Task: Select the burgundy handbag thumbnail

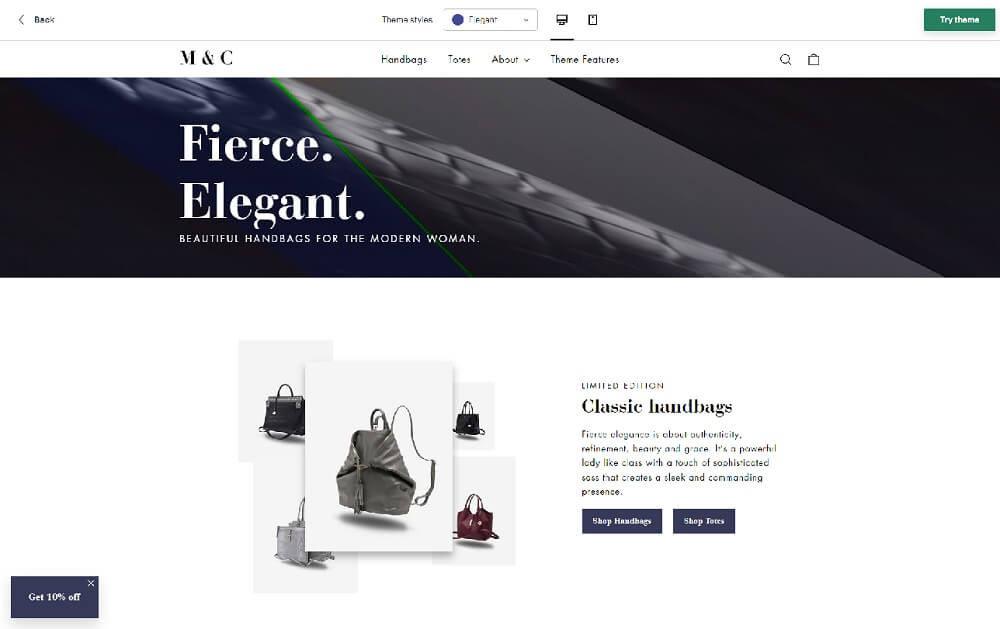Action: [x=476, y=518]
